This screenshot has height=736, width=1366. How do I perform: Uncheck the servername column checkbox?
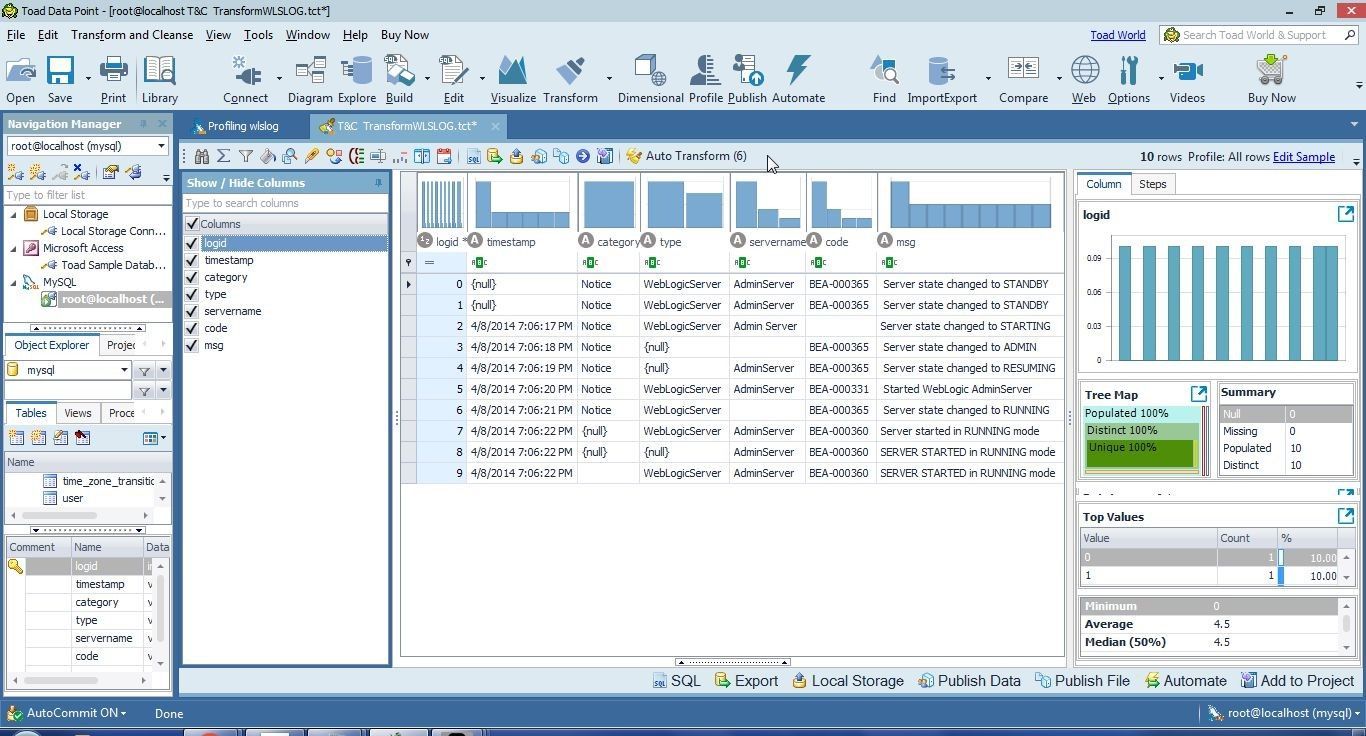(x=192, y=311)
